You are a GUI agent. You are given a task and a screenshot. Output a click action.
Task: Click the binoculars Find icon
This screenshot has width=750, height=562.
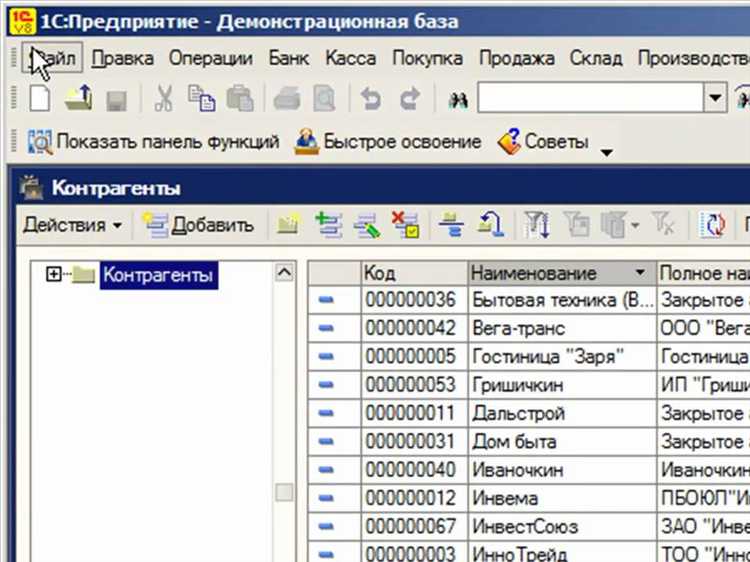click(458, 100)
